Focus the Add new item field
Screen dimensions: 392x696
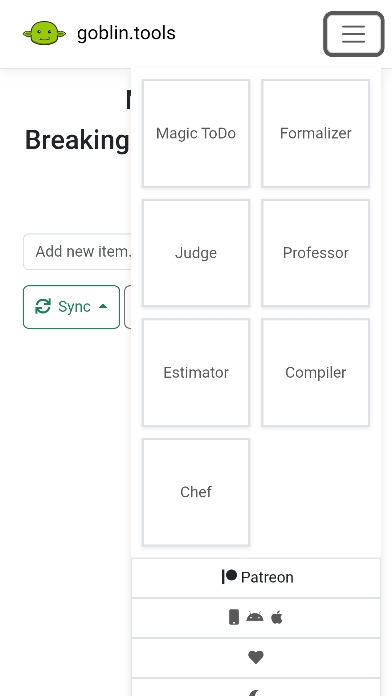78,252
